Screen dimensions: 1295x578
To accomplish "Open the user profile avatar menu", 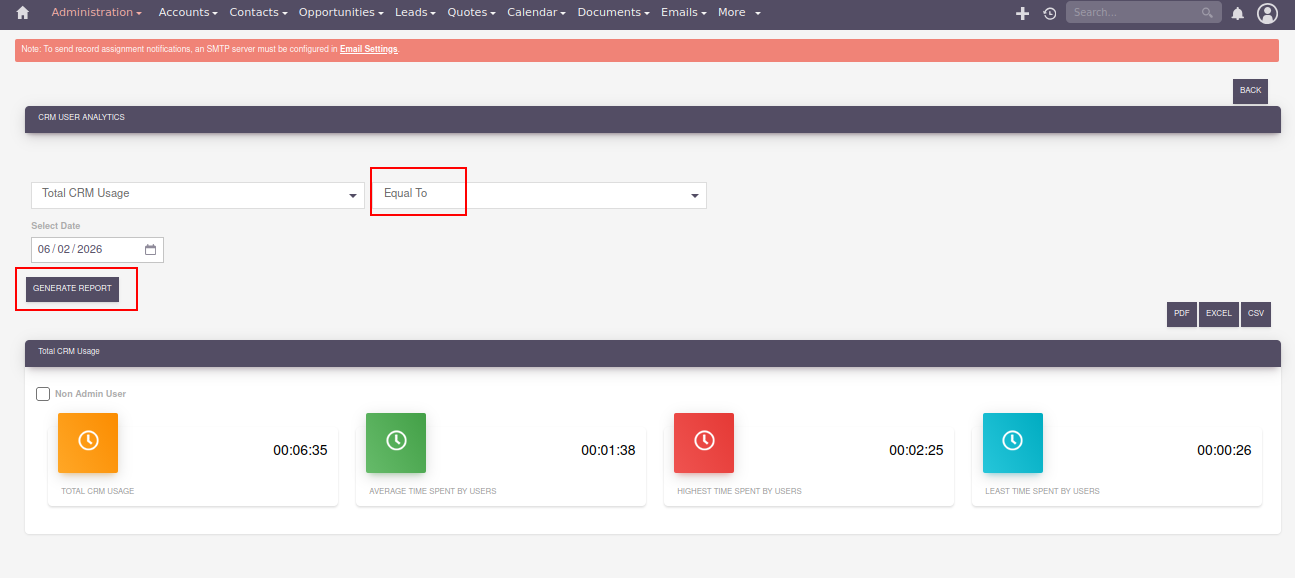I will click(1268, 13).
